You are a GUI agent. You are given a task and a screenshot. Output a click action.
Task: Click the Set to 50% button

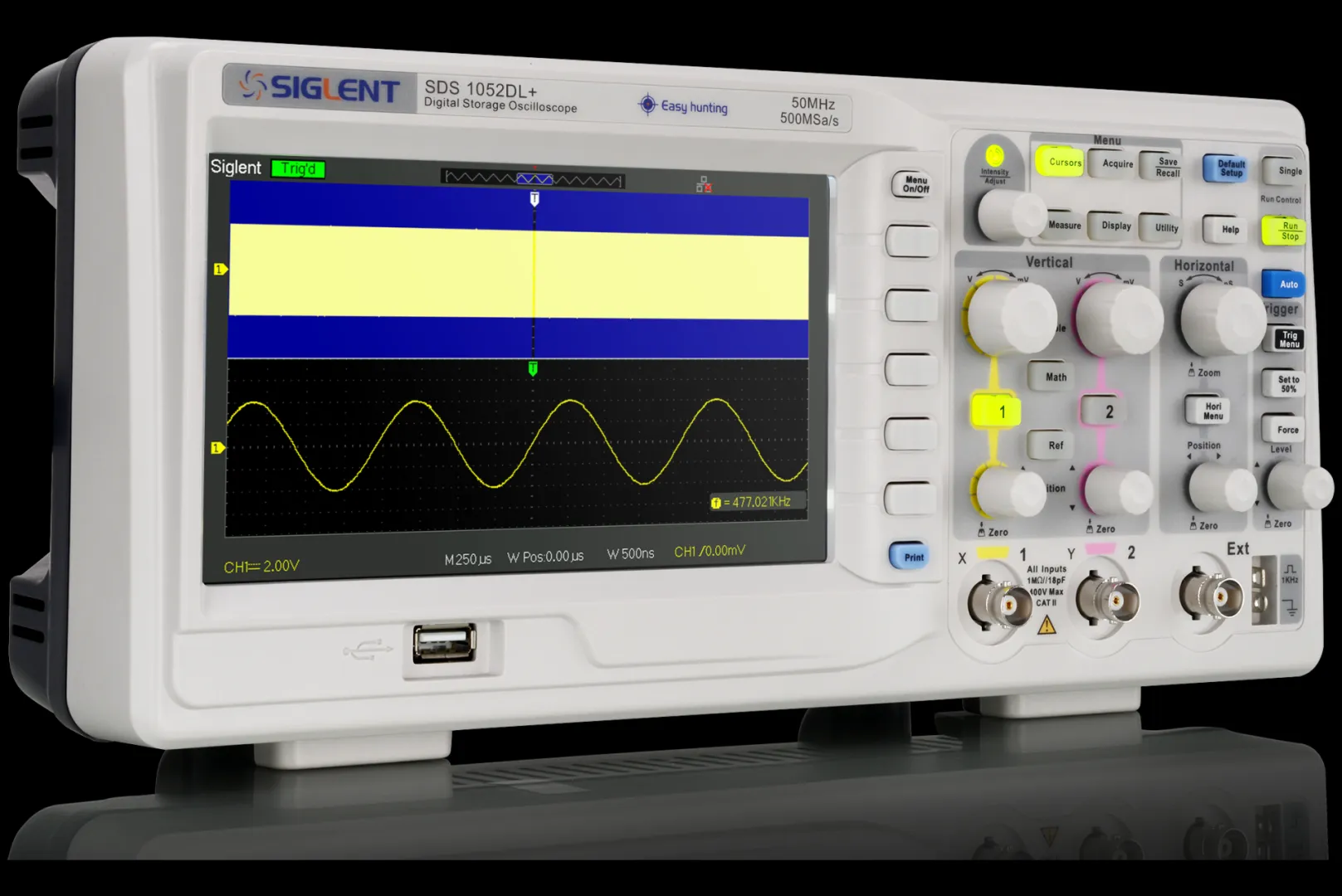point(1284,383)
